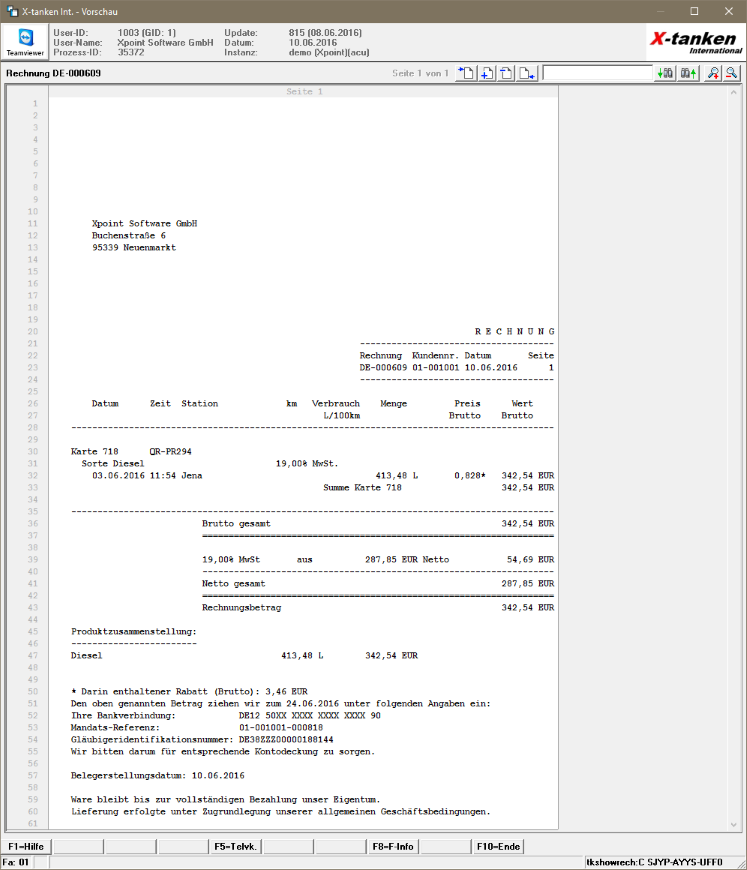The image size is (747, 870).
Task: Click 'Summe Karte 718' line
Action: coord(362,488)
